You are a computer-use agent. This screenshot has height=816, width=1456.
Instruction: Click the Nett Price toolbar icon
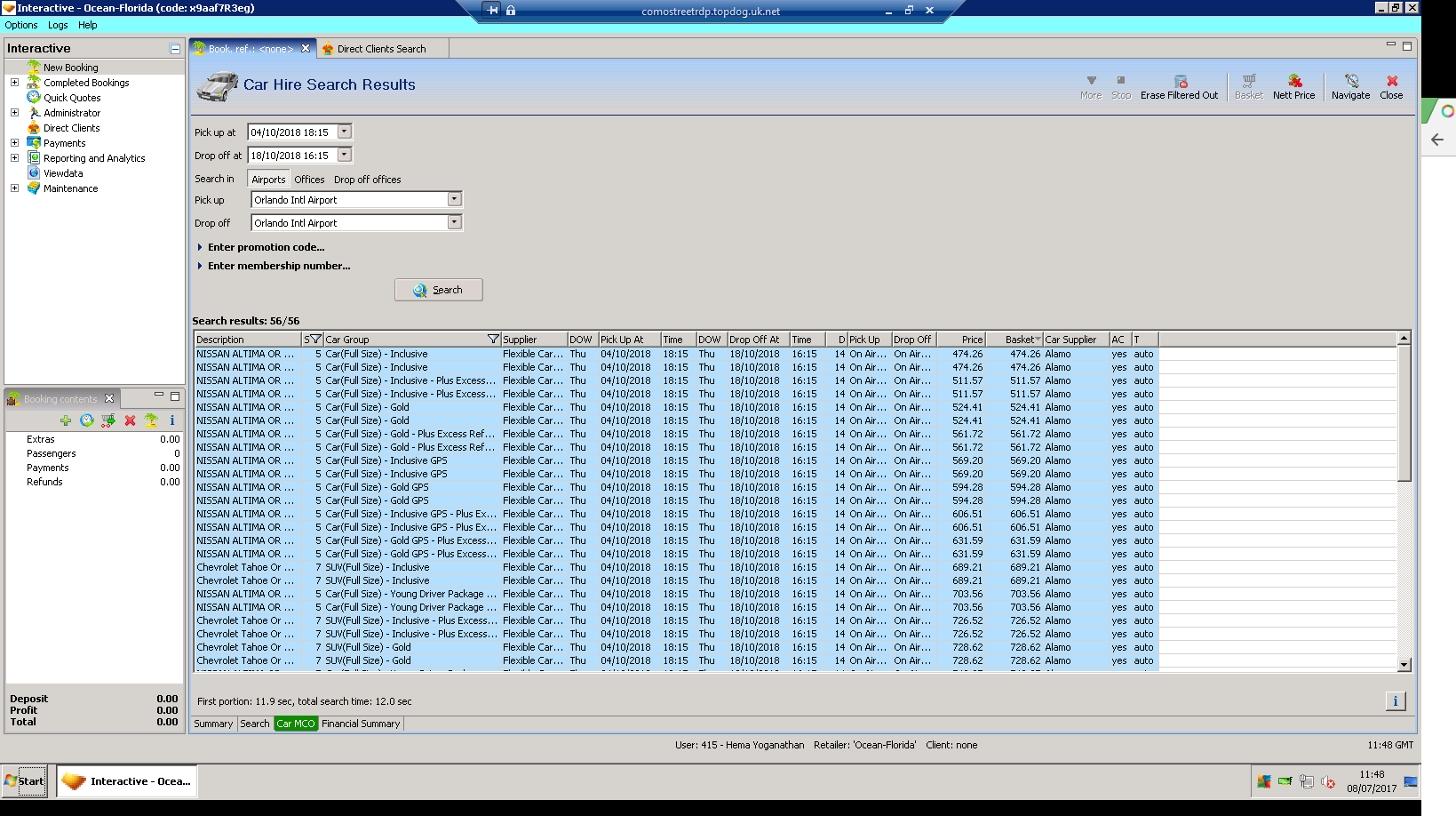1294,81
